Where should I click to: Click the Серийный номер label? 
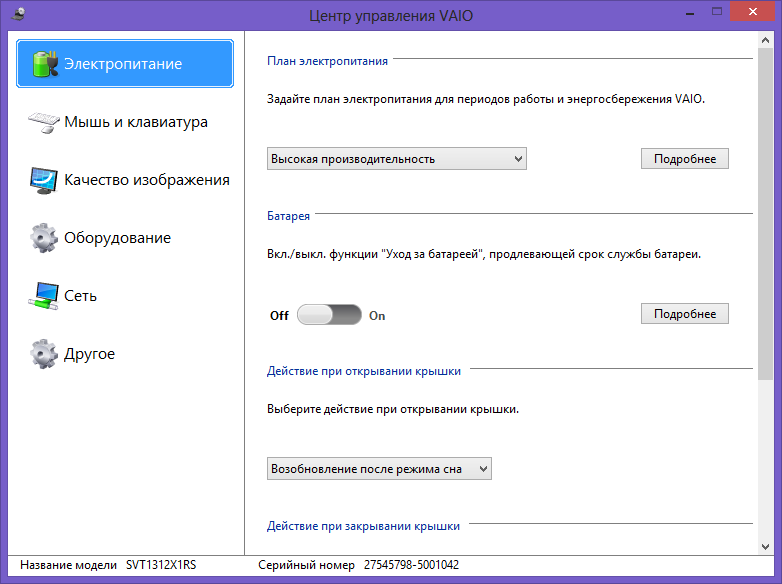(306, 565)
